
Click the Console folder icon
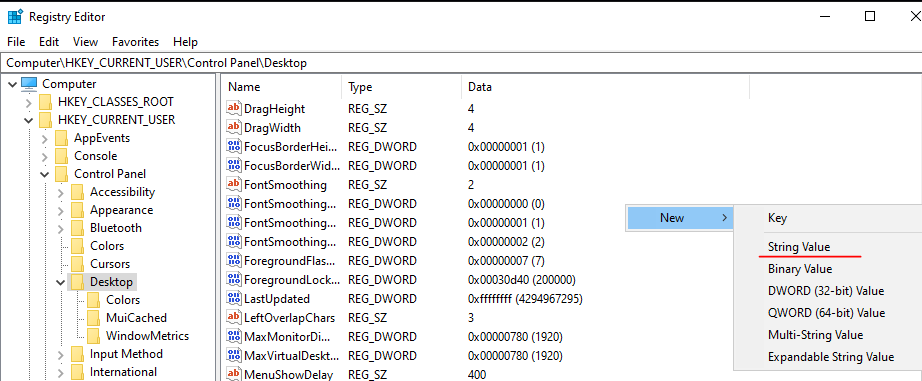tap(62, 156)
